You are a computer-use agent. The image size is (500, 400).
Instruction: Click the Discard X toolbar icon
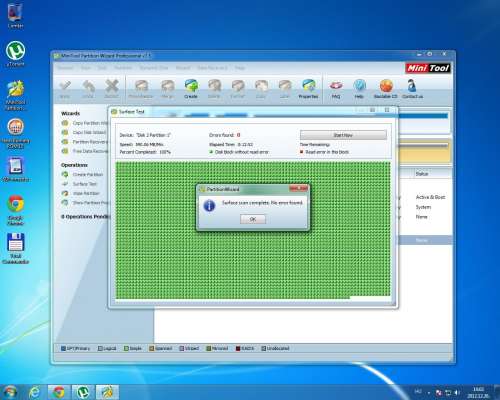tap(112, 88)
